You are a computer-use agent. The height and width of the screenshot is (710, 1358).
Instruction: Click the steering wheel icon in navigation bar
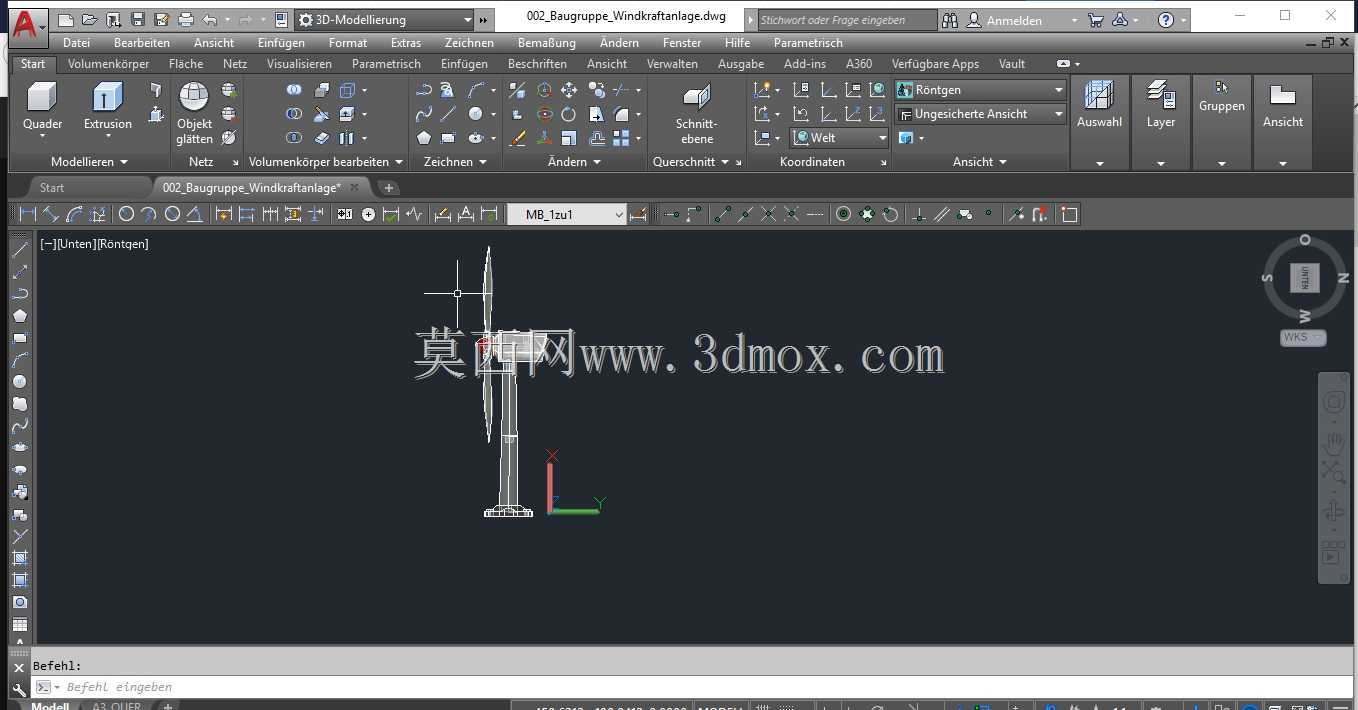(x=1334, y=402)
